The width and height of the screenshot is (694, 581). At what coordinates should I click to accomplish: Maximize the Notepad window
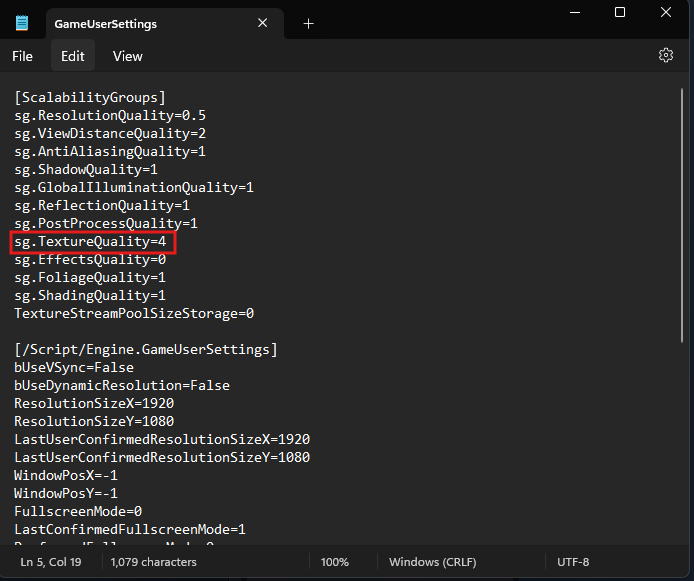pyautogui.click(x=620, y=12)
